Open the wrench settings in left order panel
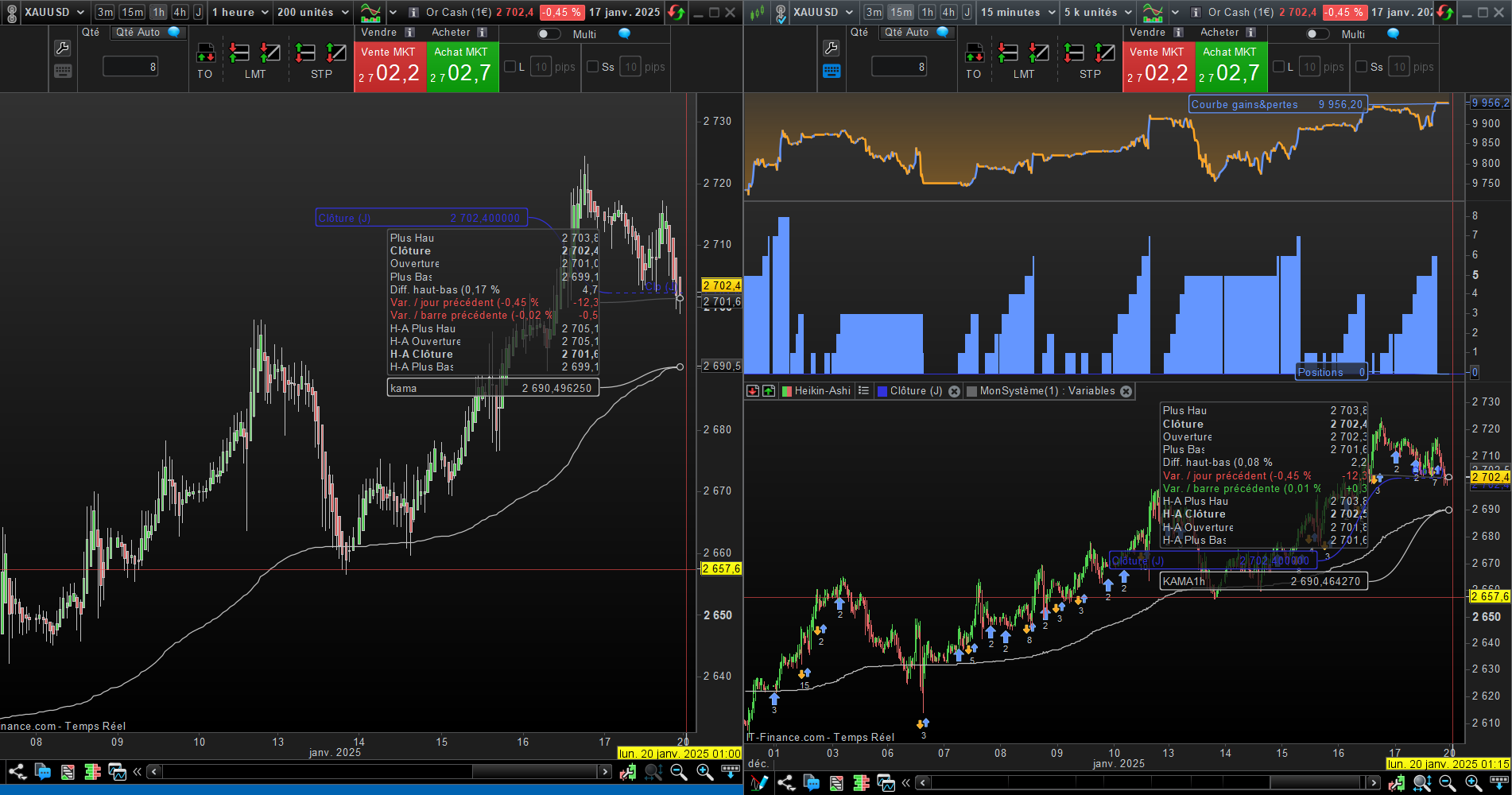Image resolution: width=1512 pixels, height=795 pixels. pos(62,48)
